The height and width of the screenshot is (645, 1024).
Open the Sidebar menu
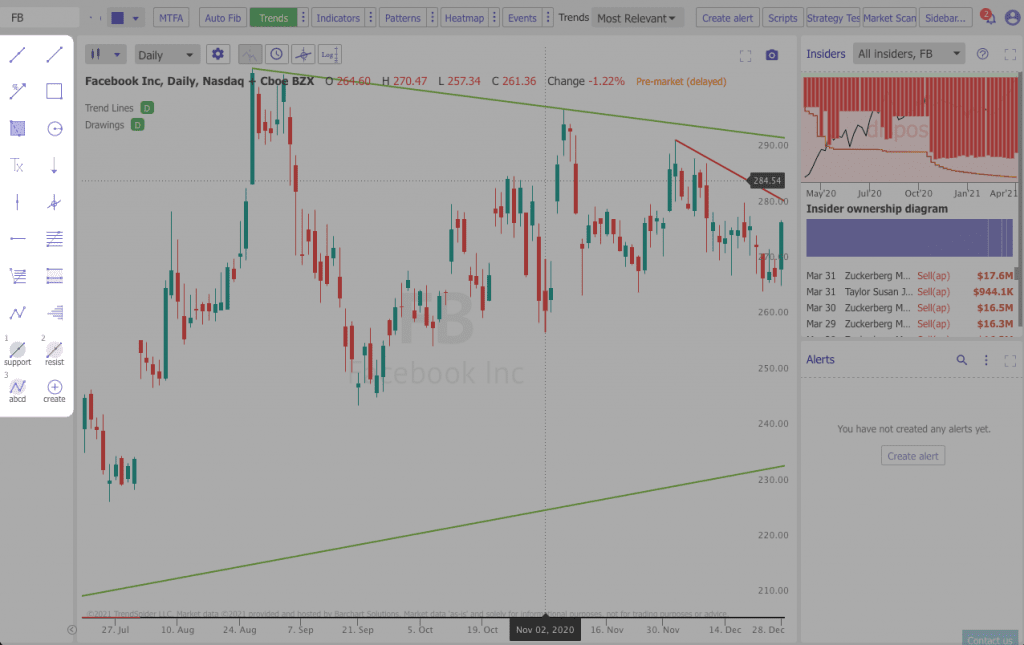(x=945, y=18)
